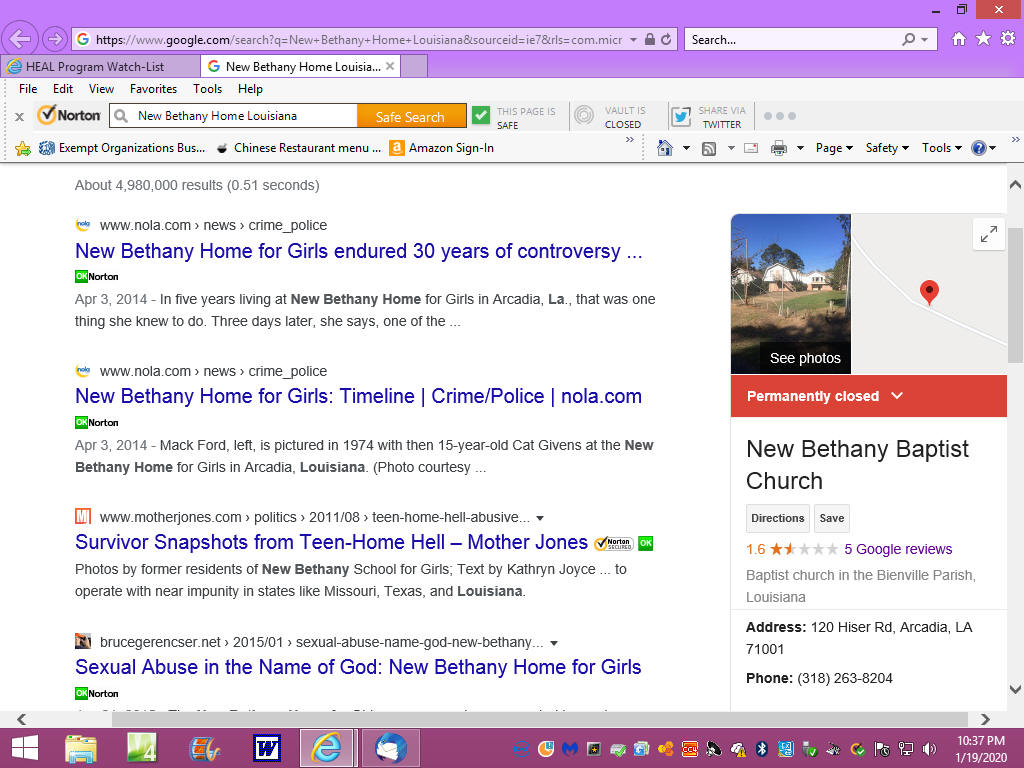Open the Edit menu
Viewport: 1024px width, 768px height.
click(x=63, y=89)
